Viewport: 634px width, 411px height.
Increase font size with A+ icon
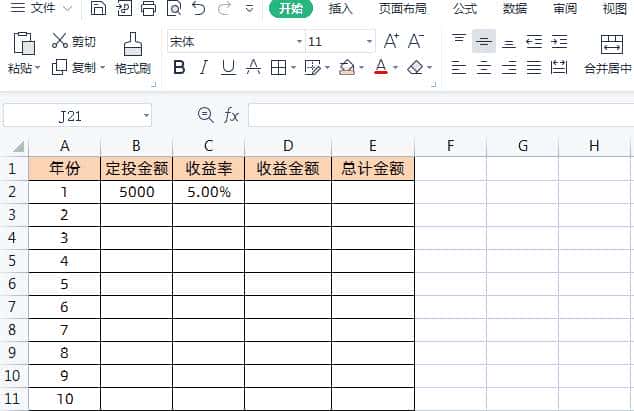pyautogui.click(x=391, y=41)
